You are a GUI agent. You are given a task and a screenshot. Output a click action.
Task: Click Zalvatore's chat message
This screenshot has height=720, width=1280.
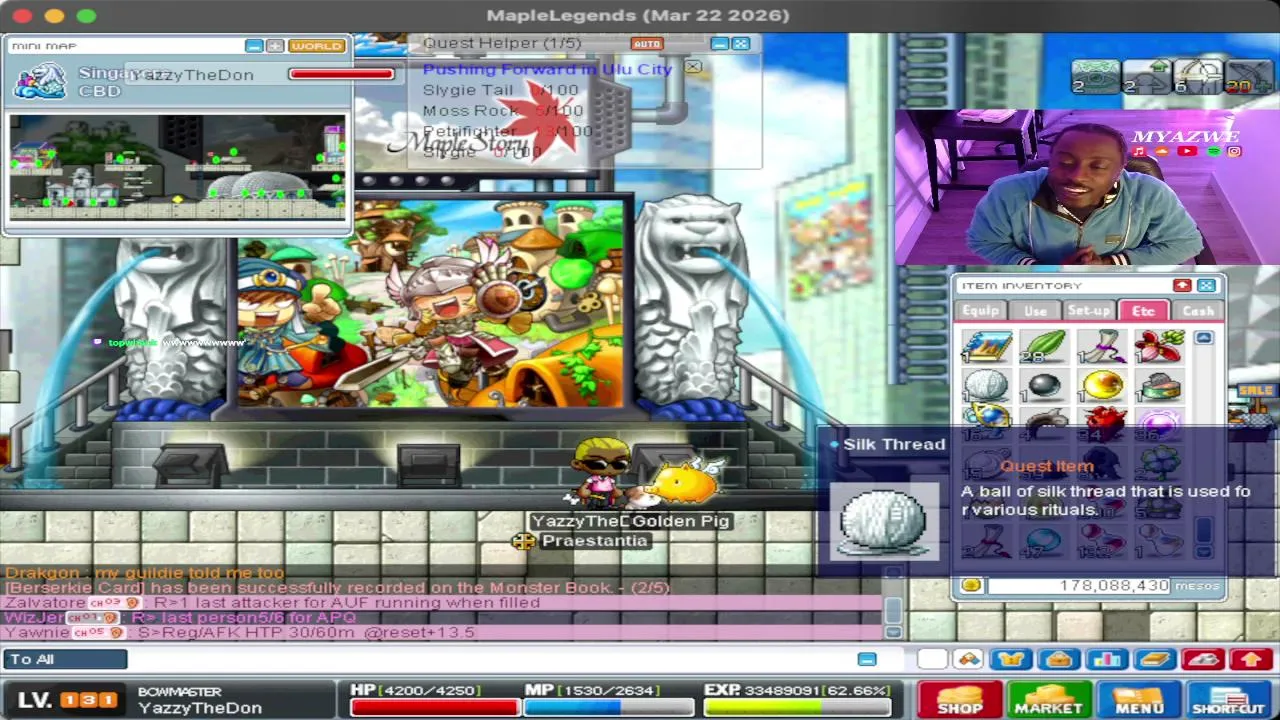(x=272, y=603)
